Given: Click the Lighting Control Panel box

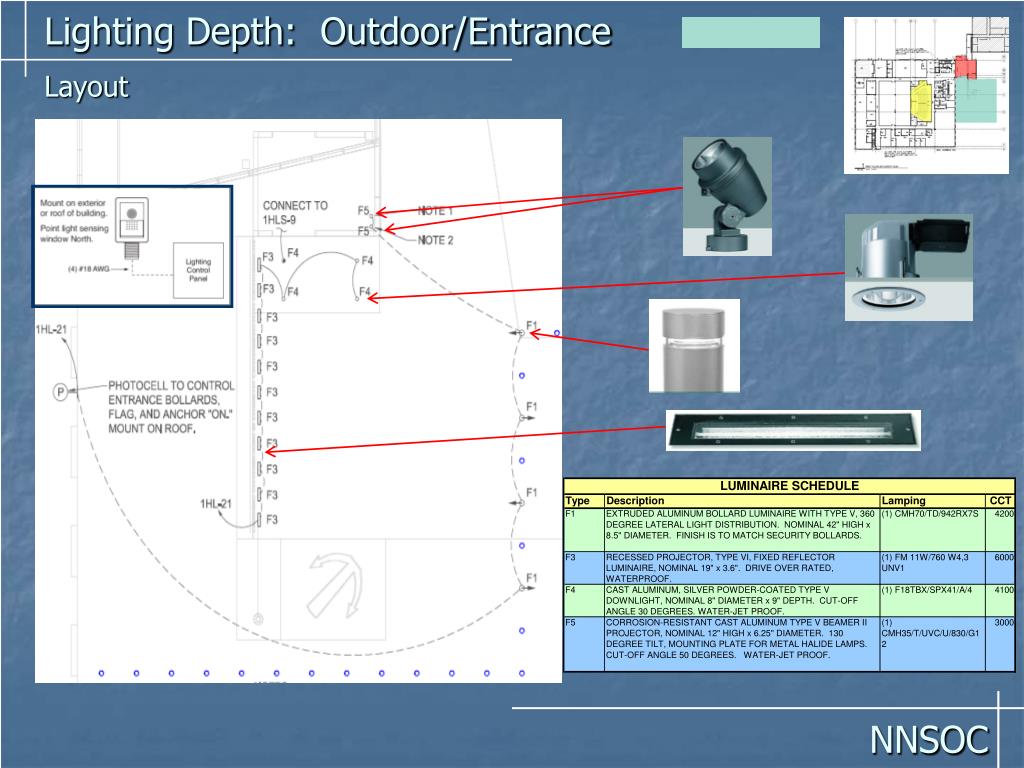Looking at the screenshot, I should tap(198, 270).
